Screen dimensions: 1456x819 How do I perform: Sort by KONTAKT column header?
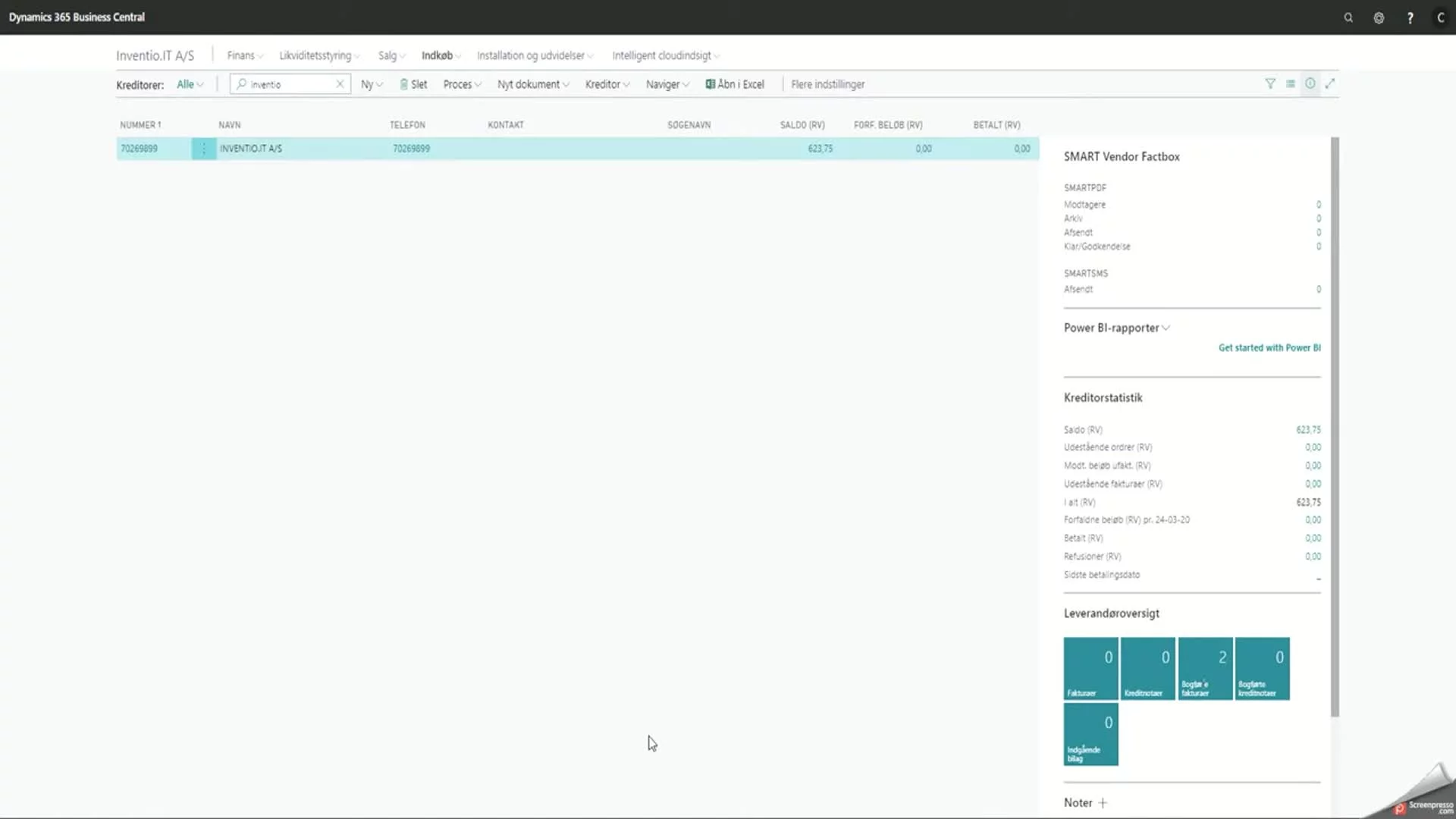click(505, 124)
